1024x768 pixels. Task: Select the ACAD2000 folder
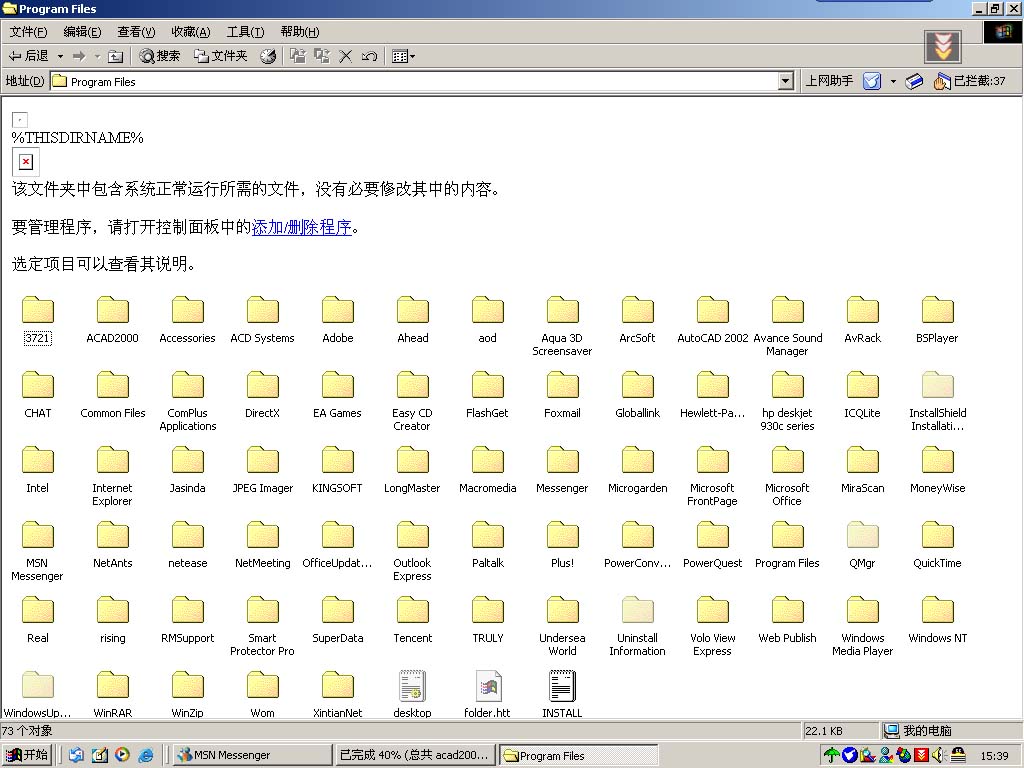pyautogui.click(x=112, y=320)
